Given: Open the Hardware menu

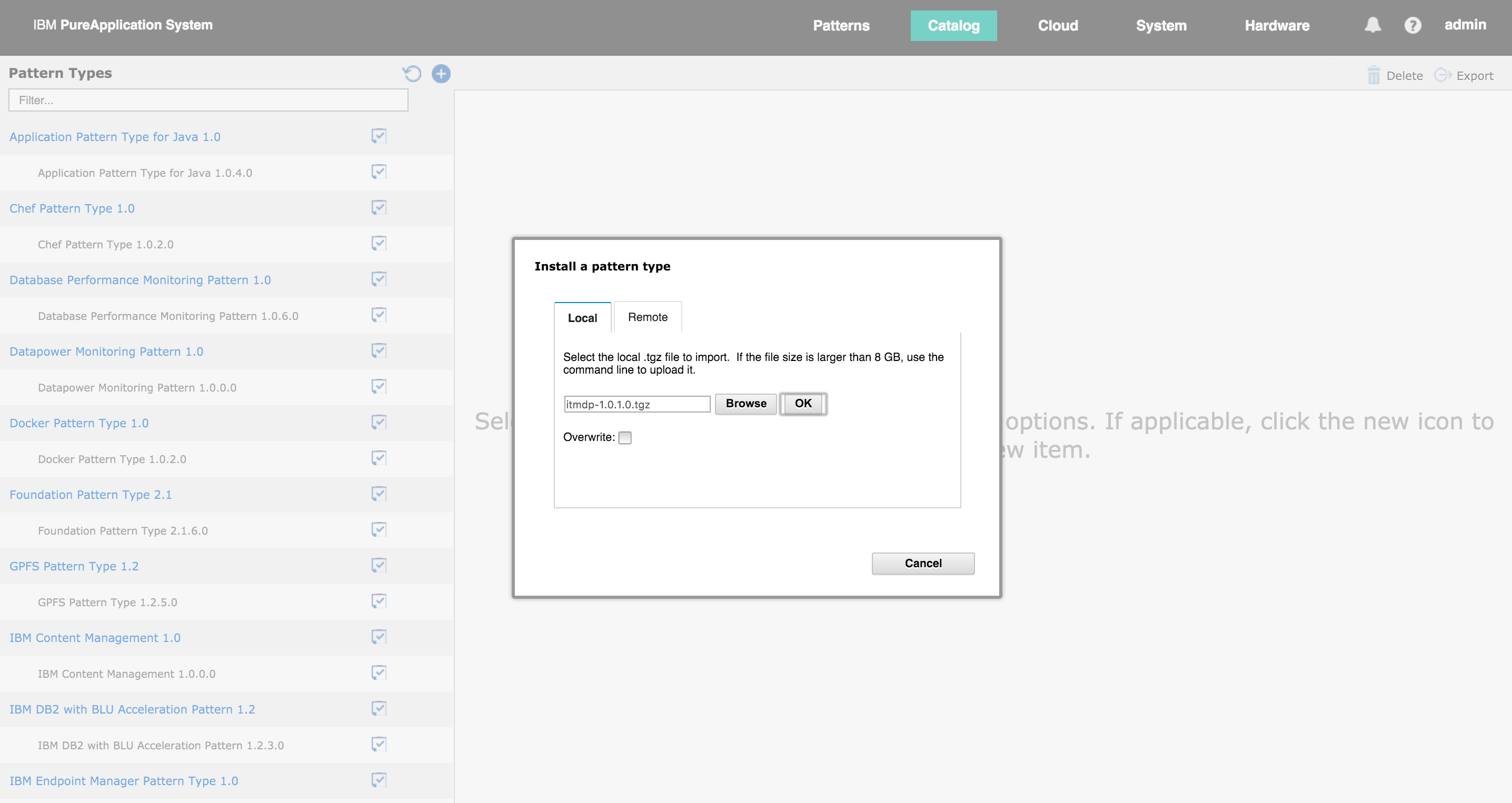Looking at the screenshot, I should [x=1277, y=25].
